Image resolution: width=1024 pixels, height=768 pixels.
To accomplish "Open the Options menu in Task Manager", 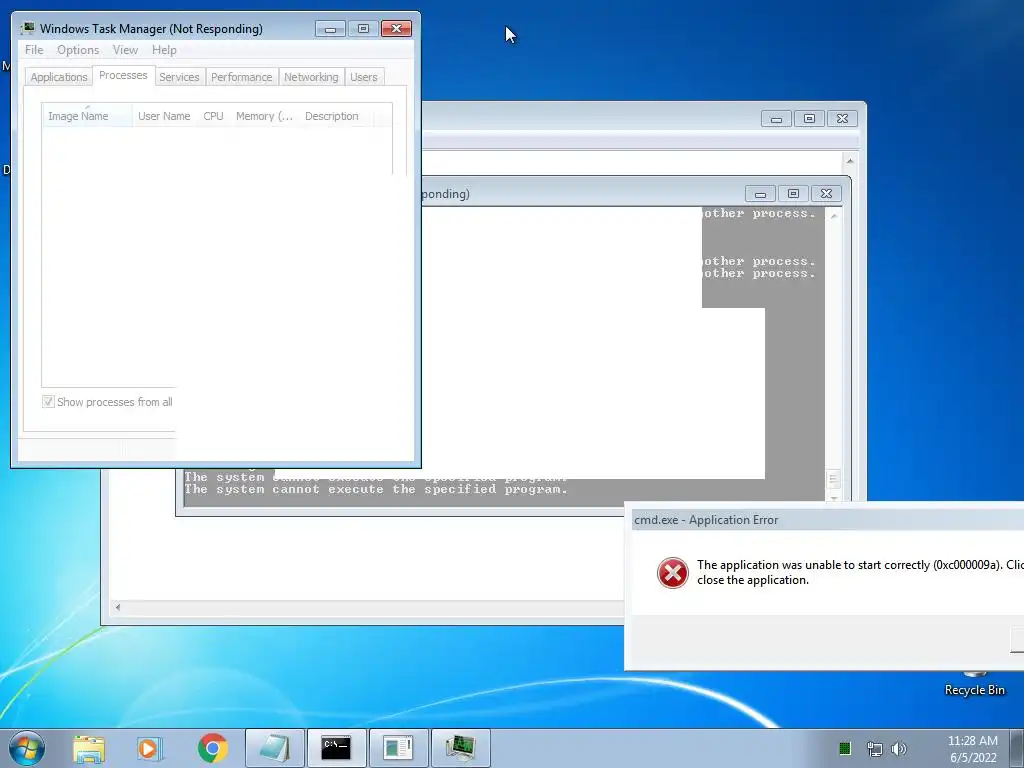I will click(x=78, y=50).
